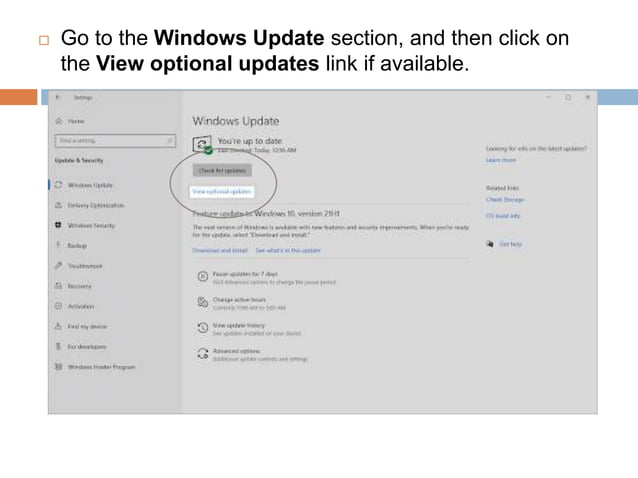Open the Delivery Optimization sidebar item
The height and width of the screenshot is (478, 638).
[x=96, y=205]
